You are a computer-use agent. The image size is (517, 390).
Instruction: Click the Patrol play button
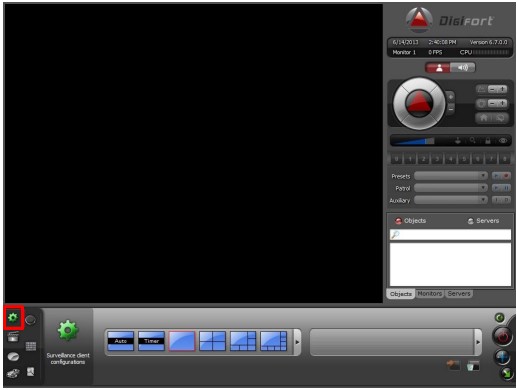pos(496,188)
